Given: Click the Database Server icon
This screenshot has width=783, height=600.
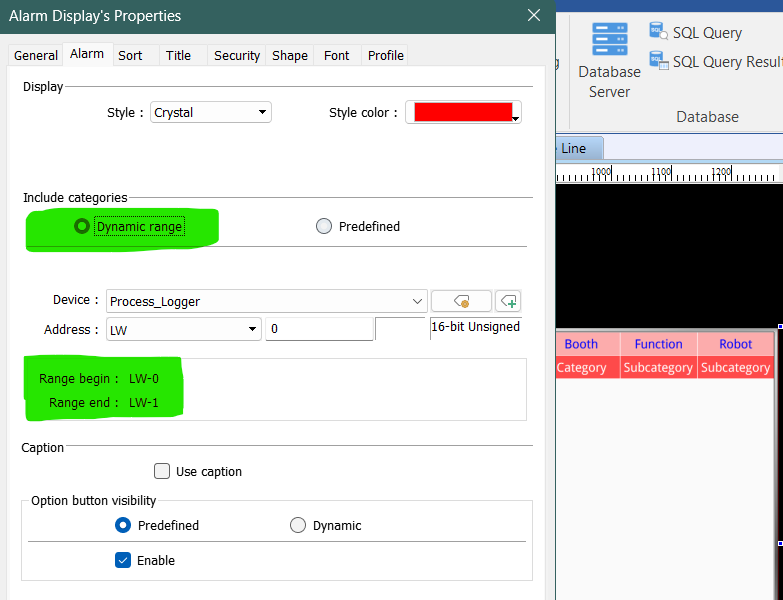Looking at the screenshot, I should [x=609, y=41].
